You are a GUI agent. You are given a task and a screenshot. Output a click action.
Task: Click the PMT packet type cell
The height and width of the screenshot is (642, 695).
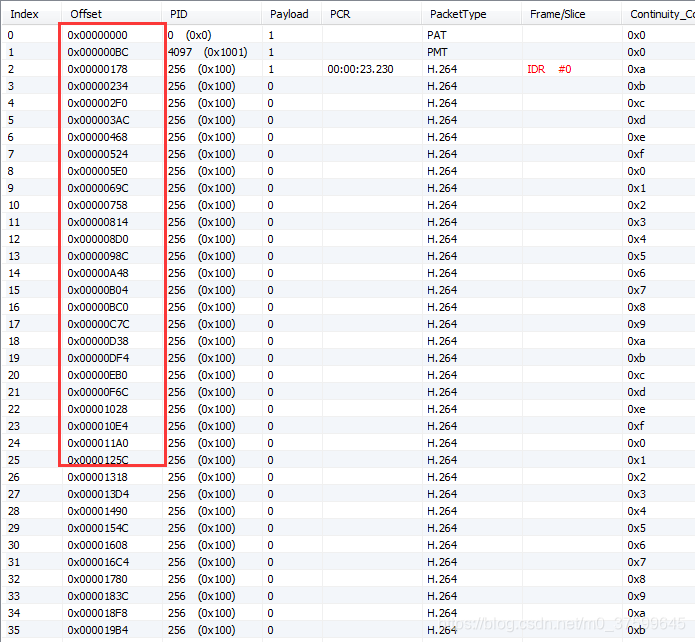coord(437,52)
